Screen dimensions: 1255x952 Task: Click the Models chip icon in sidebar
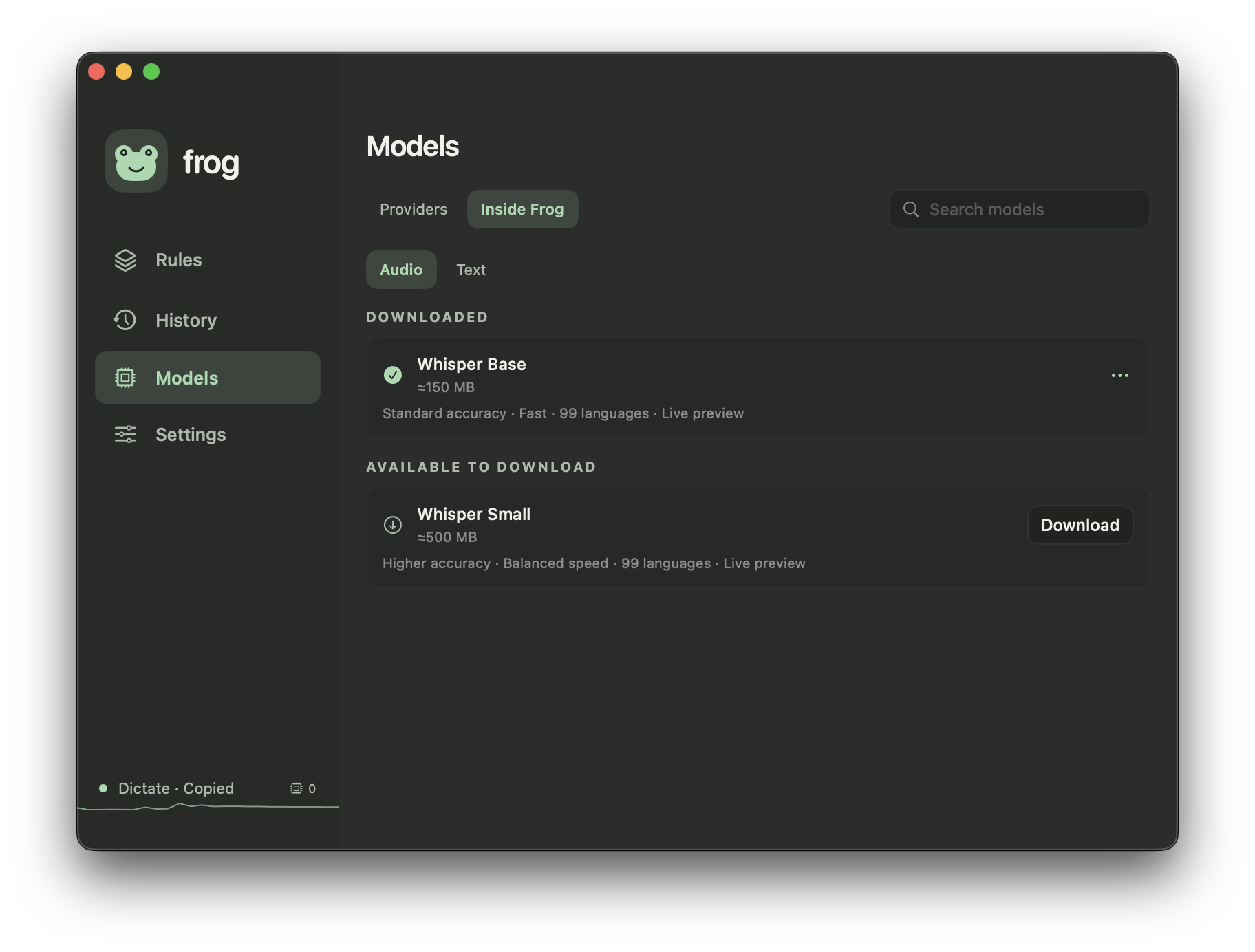pos(125,378)
